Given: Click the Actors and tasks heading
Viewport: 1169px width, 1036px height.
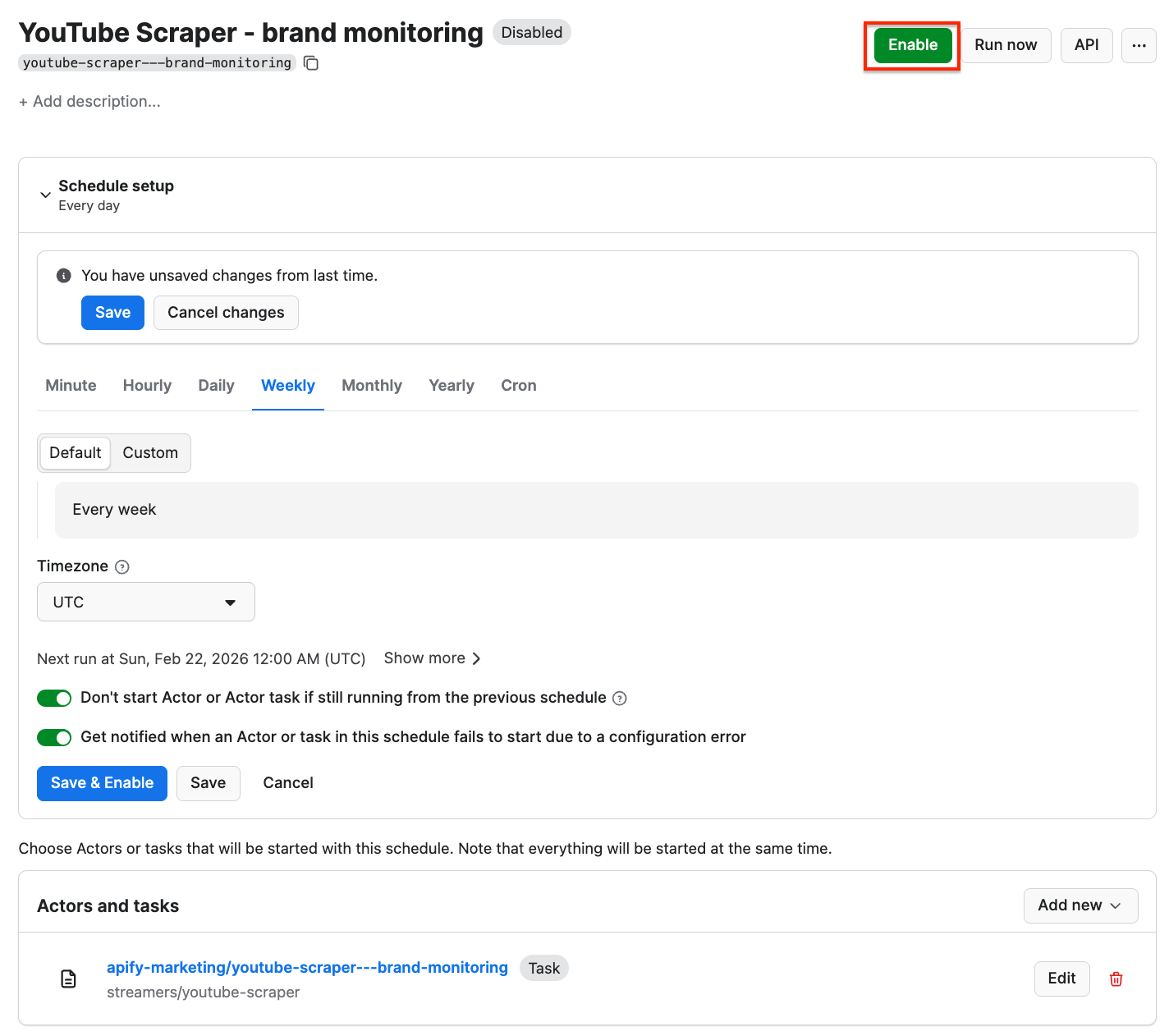Looking at the screenshot, I should pyautogui.click(x=108, y=906).
